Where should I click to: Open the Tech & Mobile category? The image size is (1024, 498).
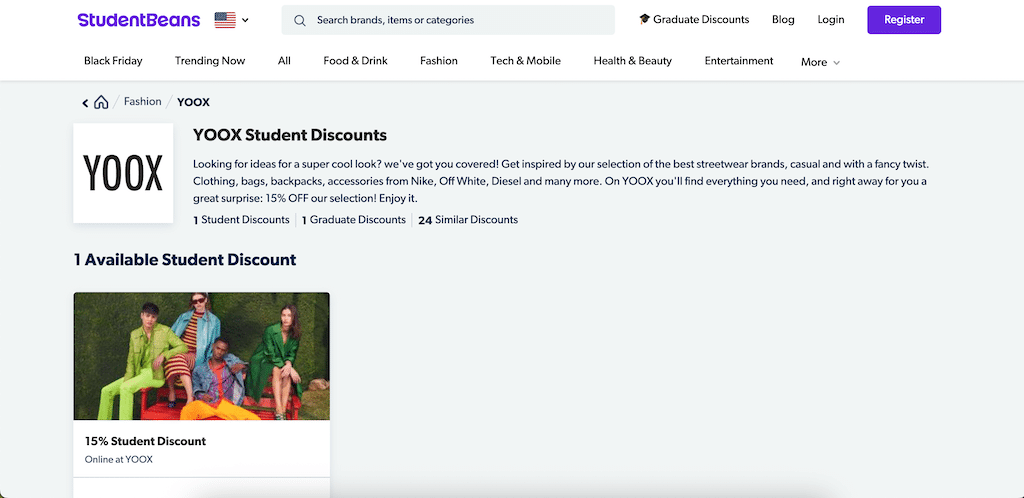click(525, 61)
